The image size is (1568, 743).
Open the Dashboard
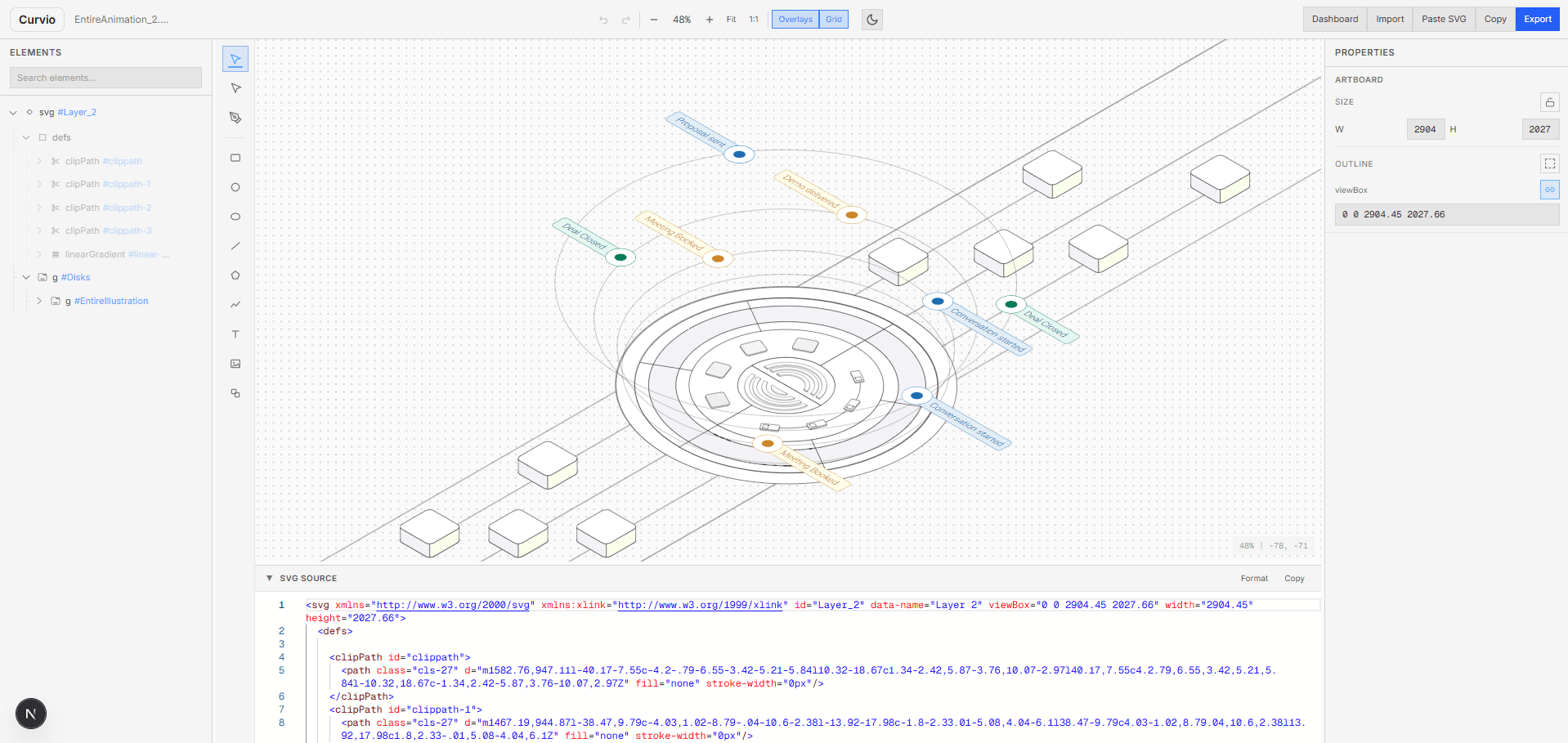(x=1335, y=20)
